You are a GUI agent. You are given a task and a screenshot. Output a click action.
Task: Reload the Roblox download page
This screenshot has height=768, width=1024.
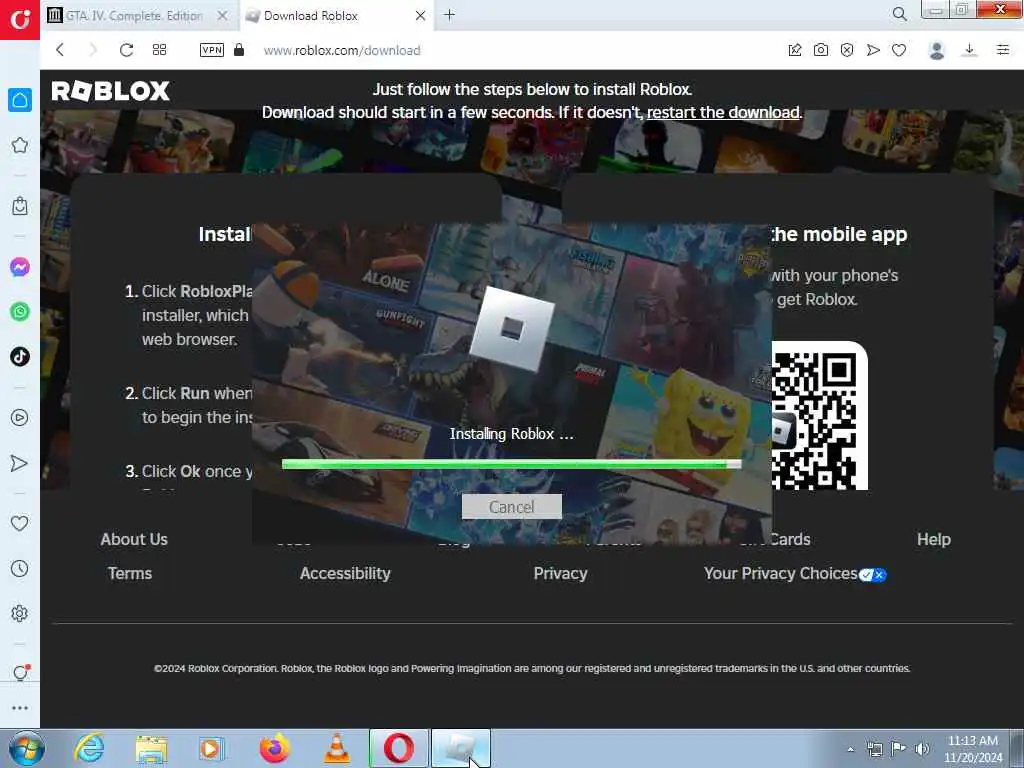pyautogui.click(x=126, y=50)
